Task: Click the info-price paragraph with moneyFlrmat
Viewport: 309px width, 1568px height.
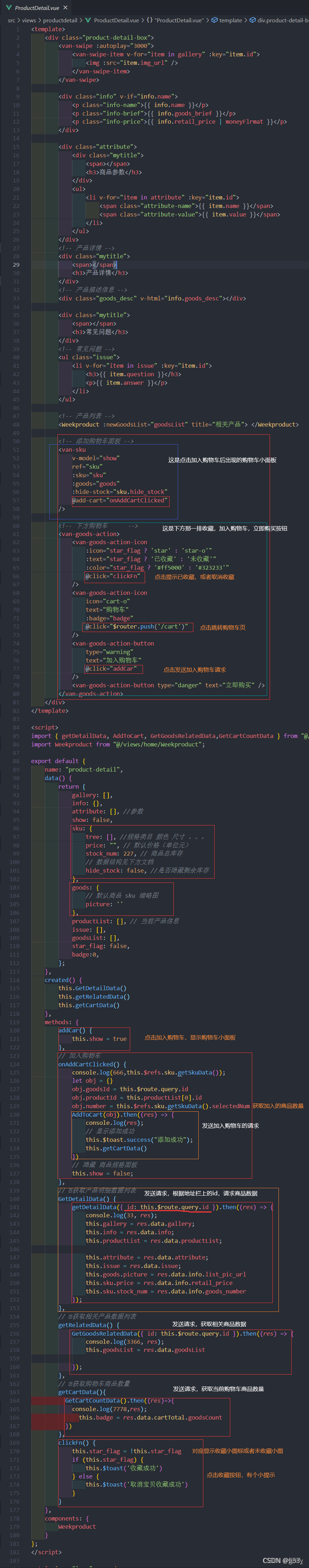Action: point(180,122)
